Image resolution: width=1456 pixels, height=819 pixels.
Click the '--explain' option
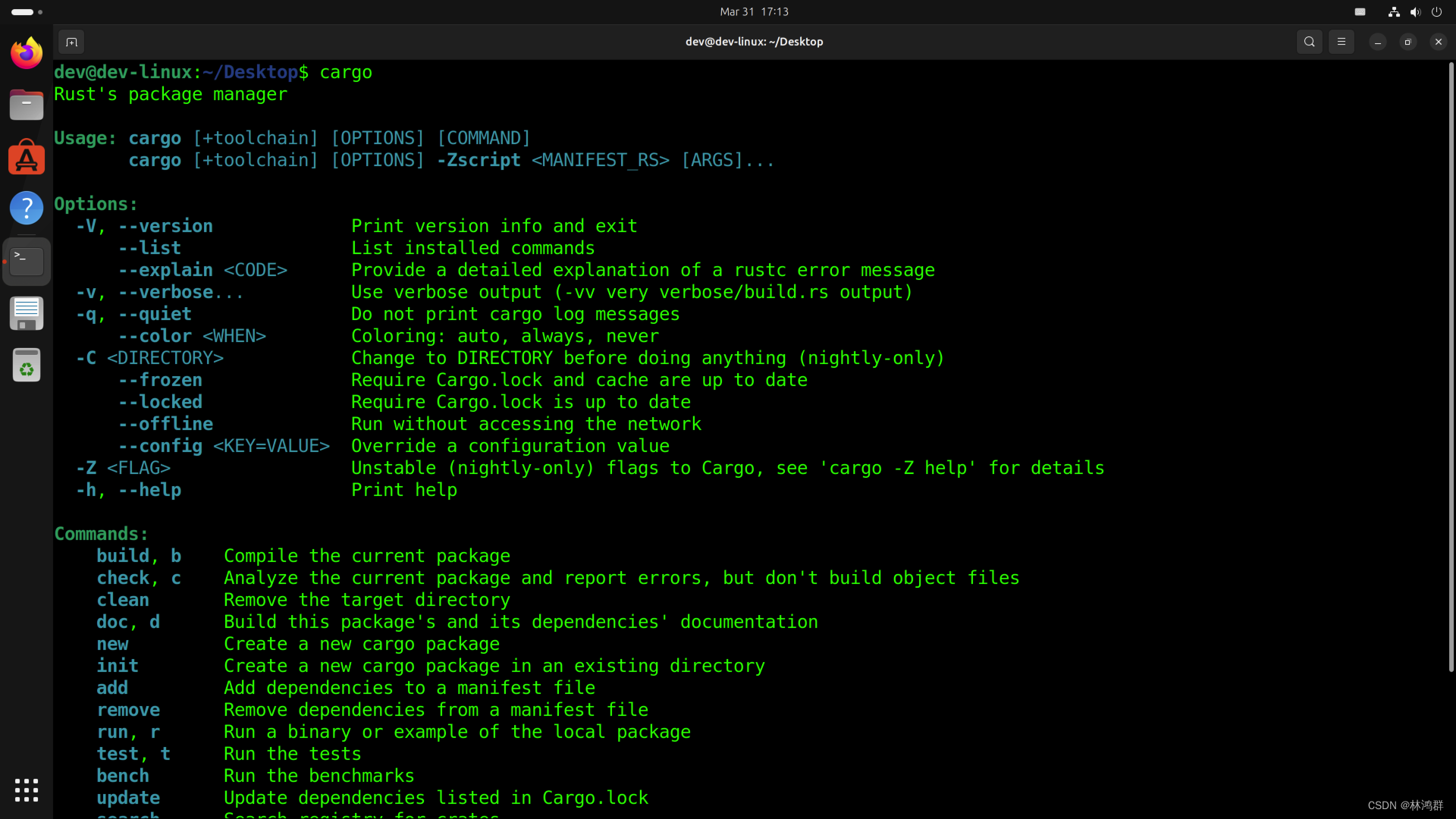pyautogui.click(x=165, y=270)
